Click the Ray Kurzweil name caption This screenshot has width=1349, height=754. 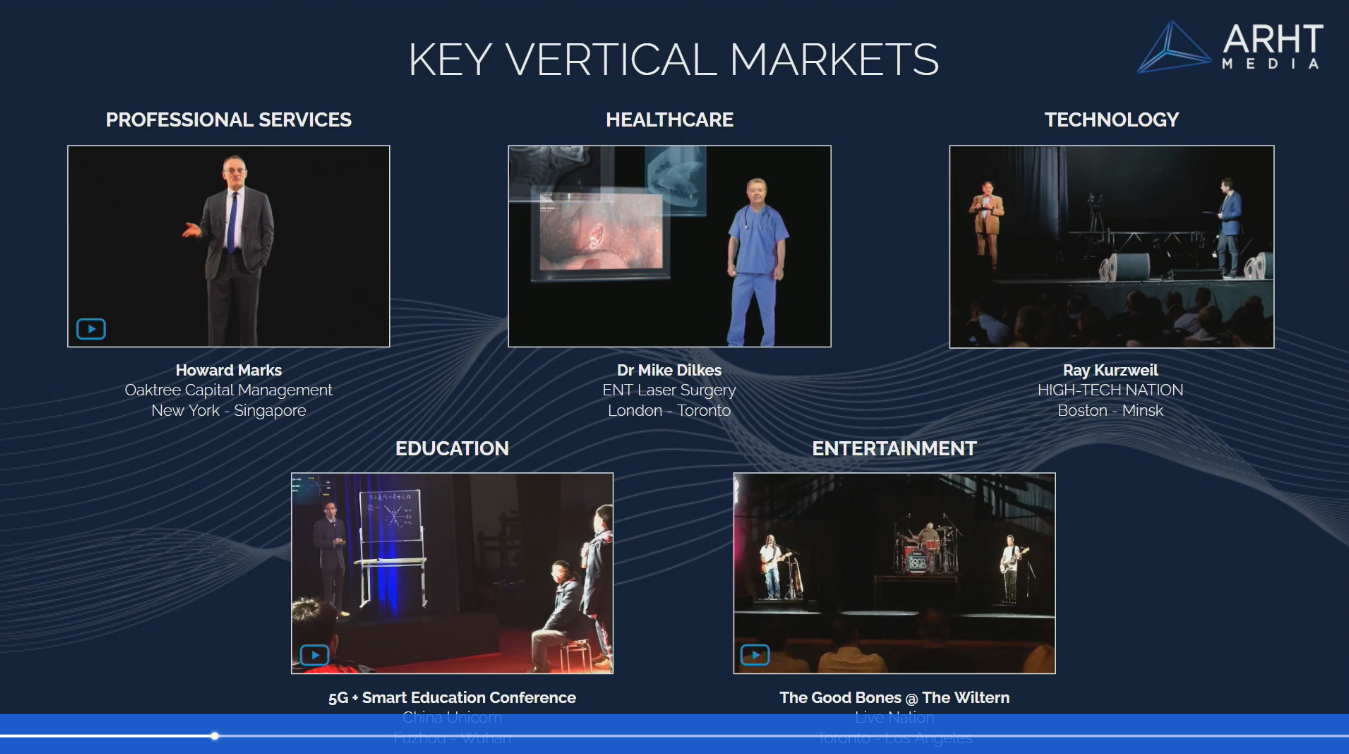point(1111,370)
